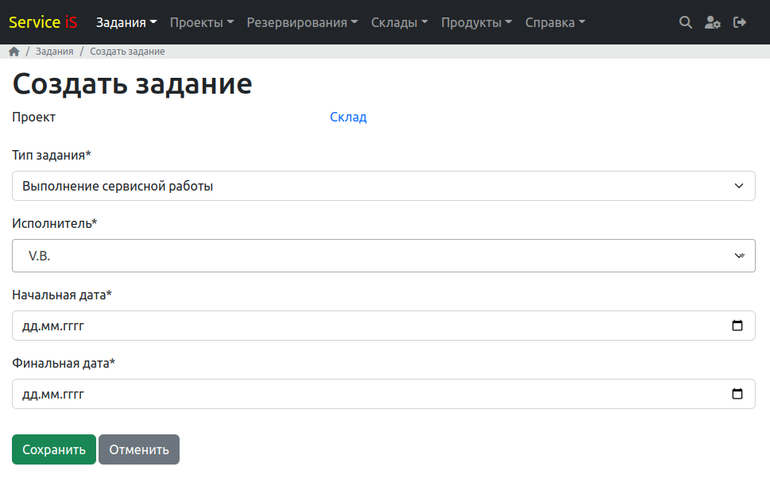Open the search magnifier icon

point(686,23)
